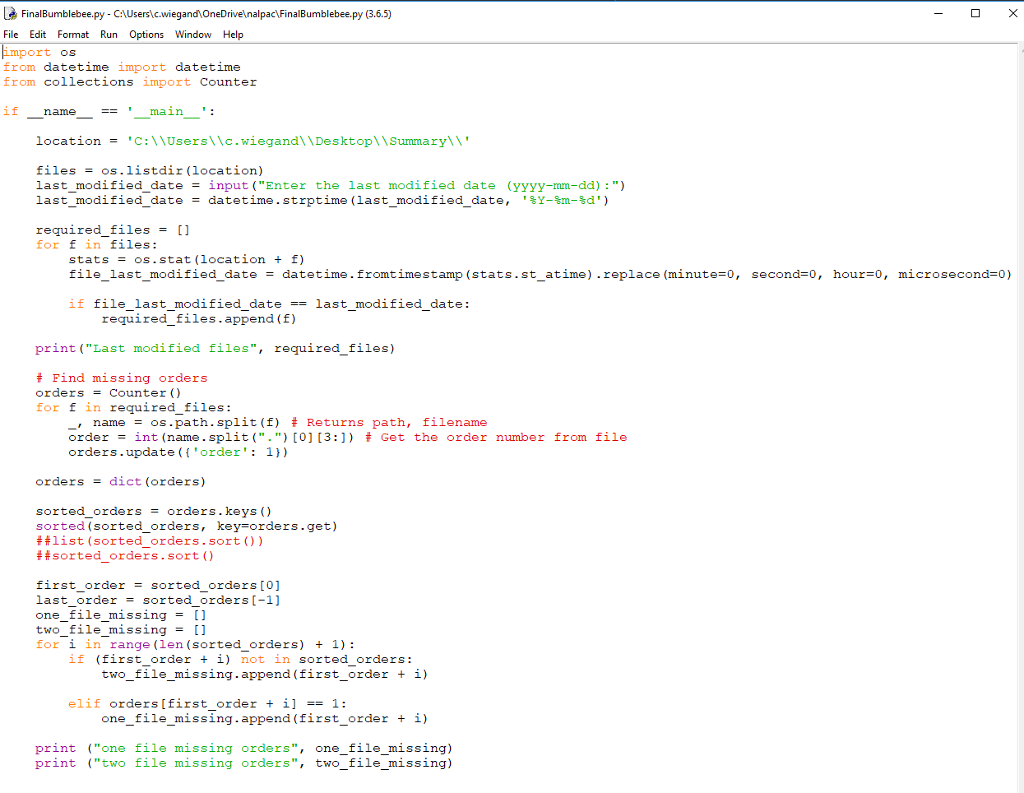The width and height of the screenshot is (1024, 793).
Task: Open the Options menu
Action: [x=146, y=33]
